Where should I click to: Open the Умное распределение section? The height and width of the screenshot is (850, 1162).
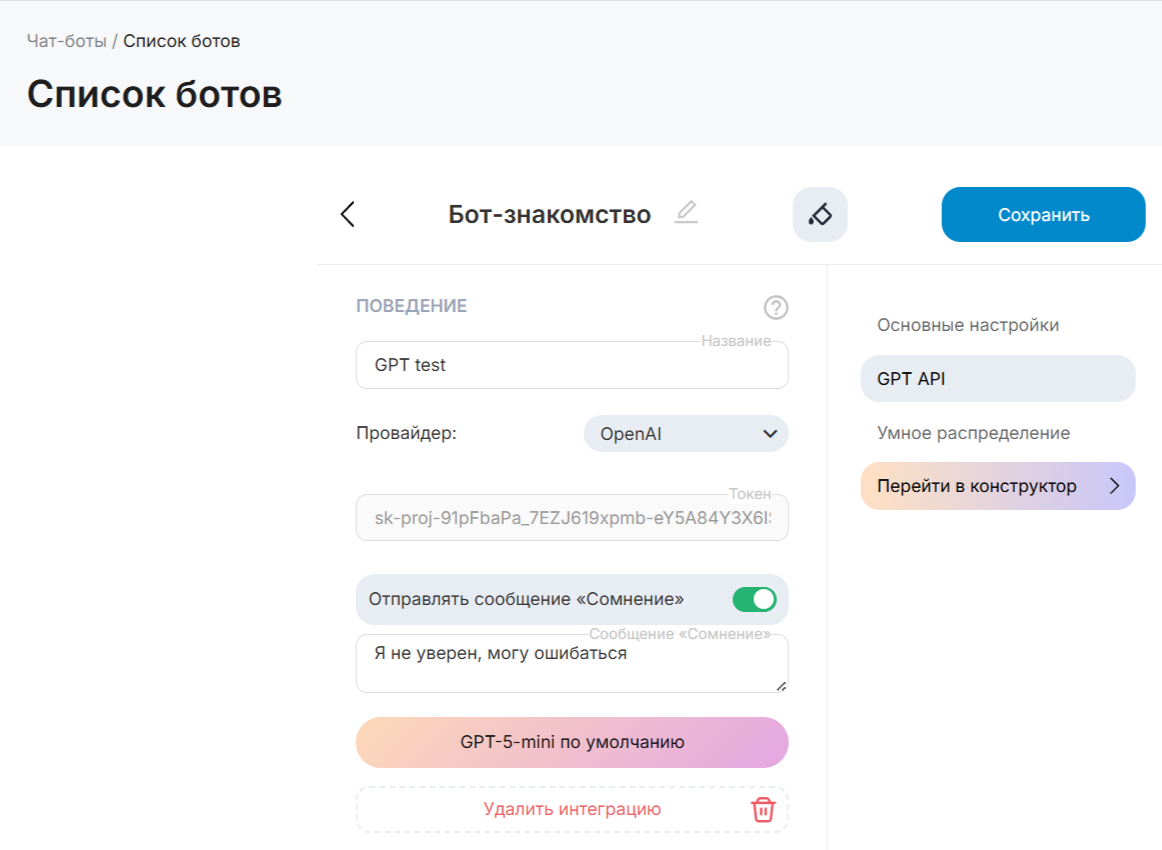click(973, 433)
